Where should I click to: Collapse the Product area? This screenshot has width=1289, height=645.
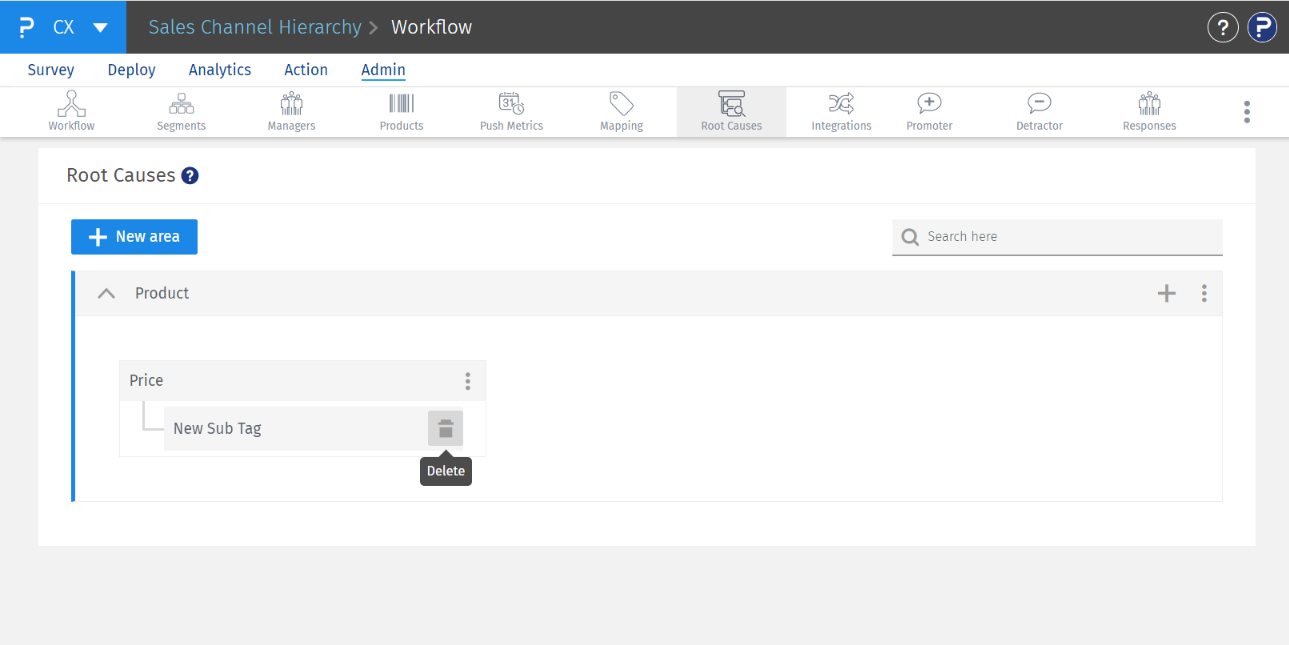tap(106, 293)
